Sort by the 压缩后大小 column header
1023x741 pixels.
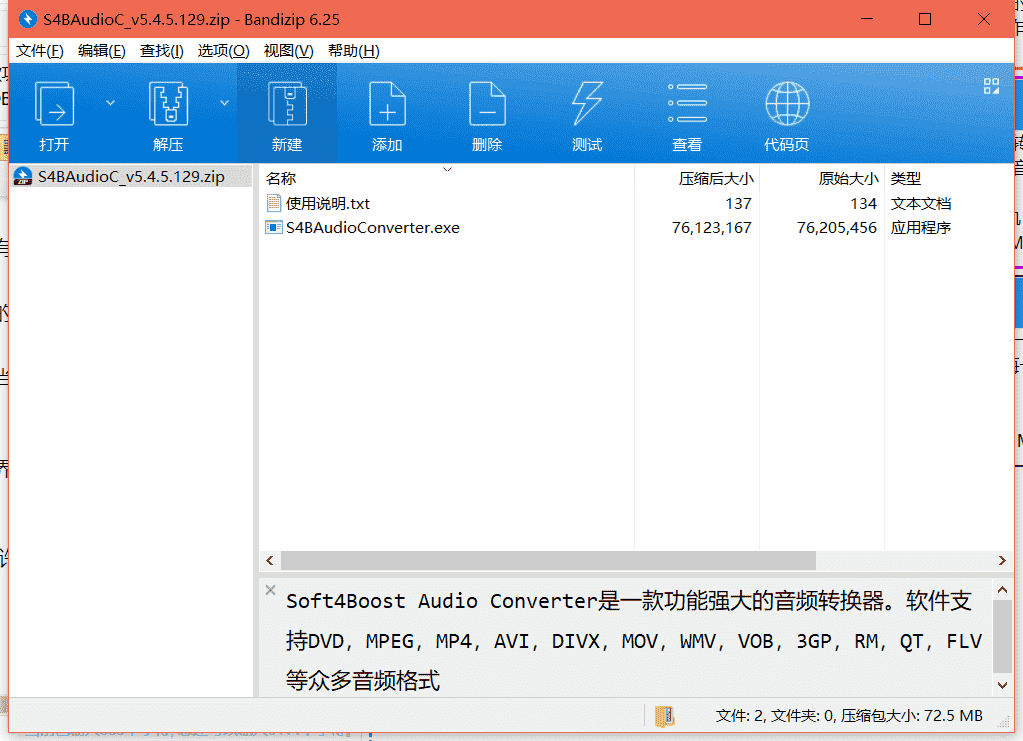click(x=697, y=178)
